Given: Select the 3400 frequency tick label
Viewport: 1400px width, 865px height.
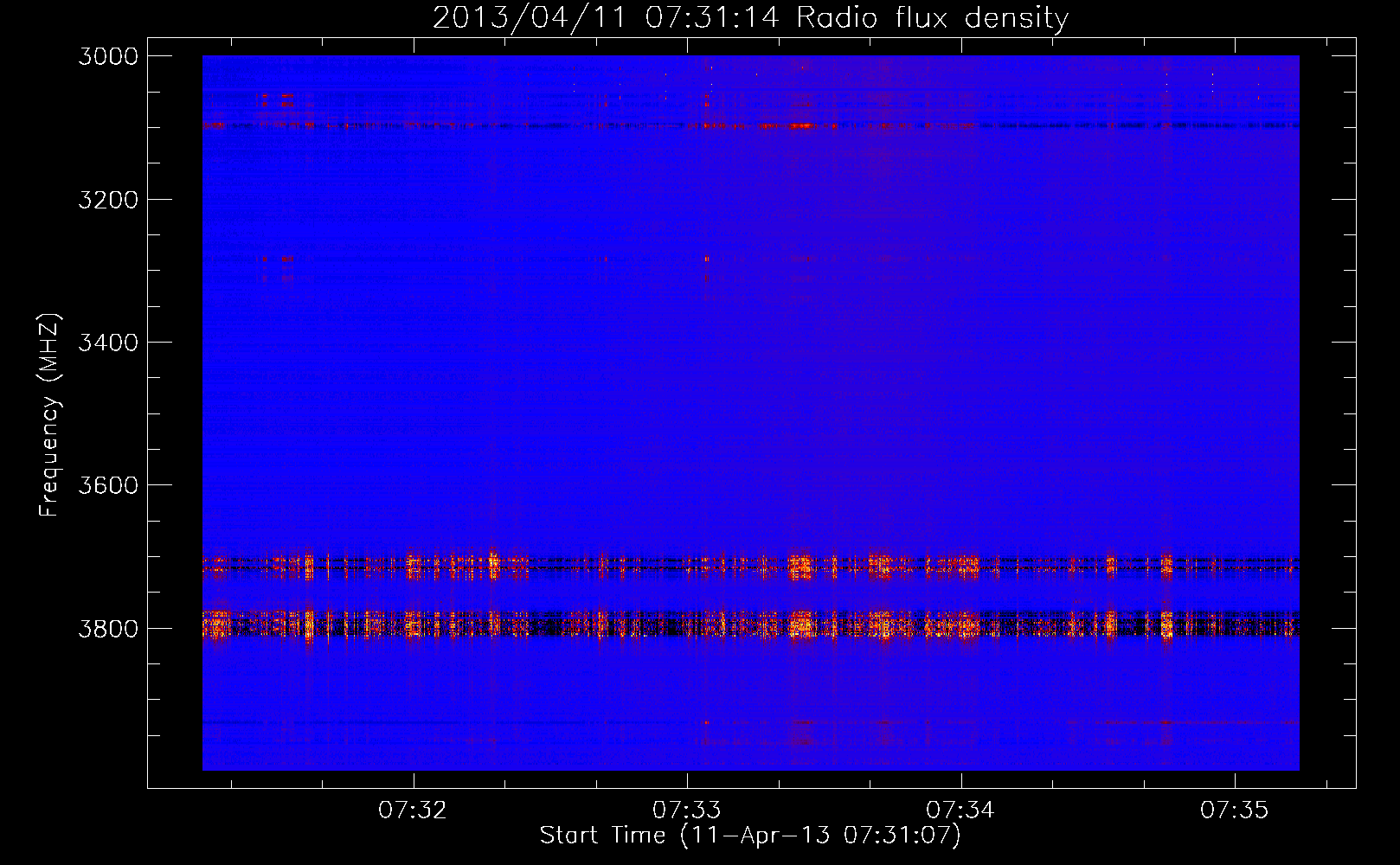Looking at the screenshot, I should (x=108, y=343).
